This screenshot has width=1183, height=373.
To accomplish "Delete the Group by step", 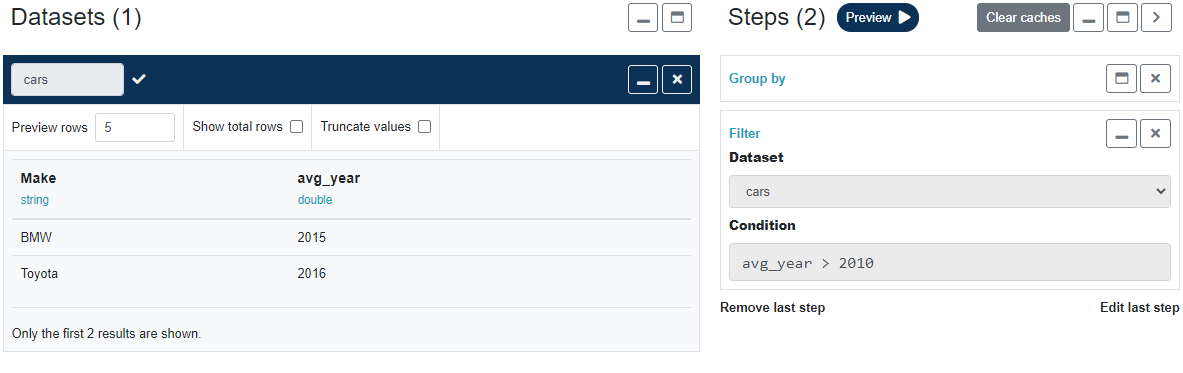I will tap(1155, 79).
